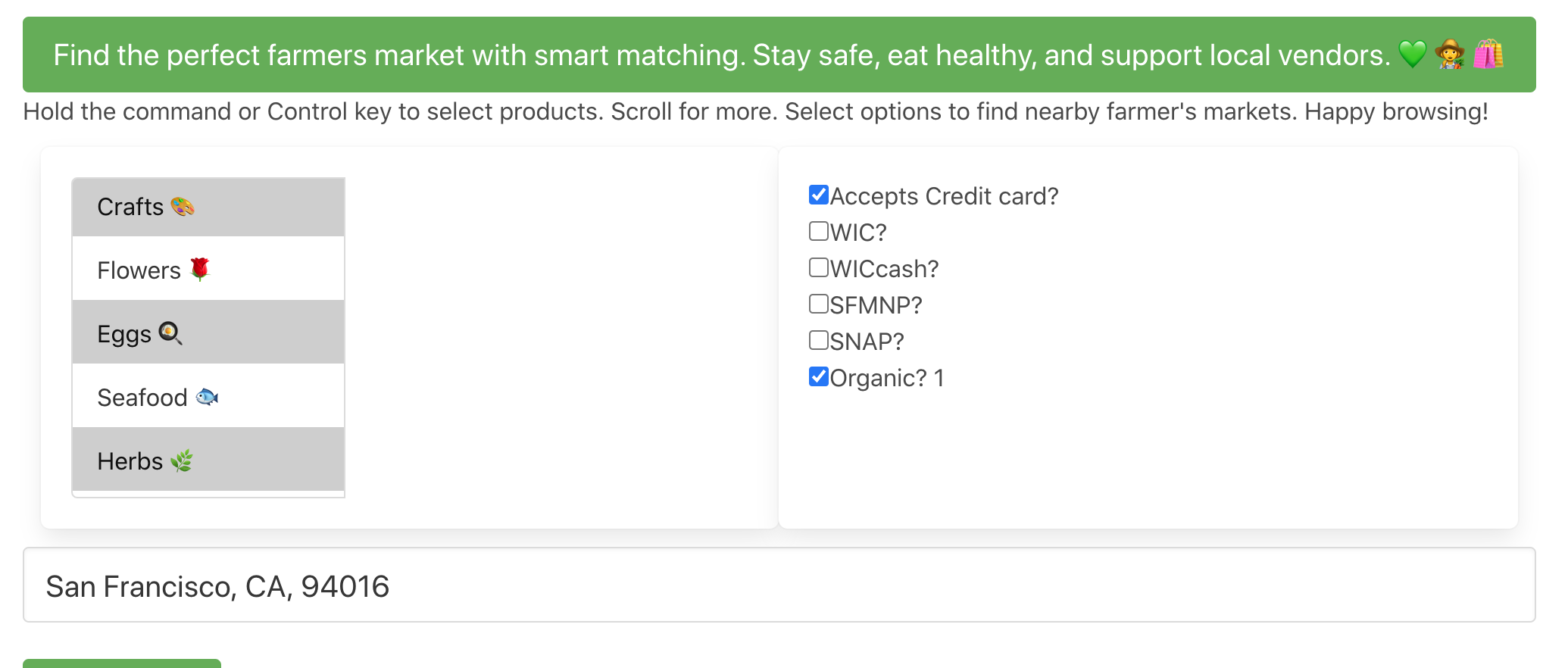Click the fish icon next to Seafood
Image resolution: width=1568 pixels, height=668 pixels.
[x=207, y=397]
